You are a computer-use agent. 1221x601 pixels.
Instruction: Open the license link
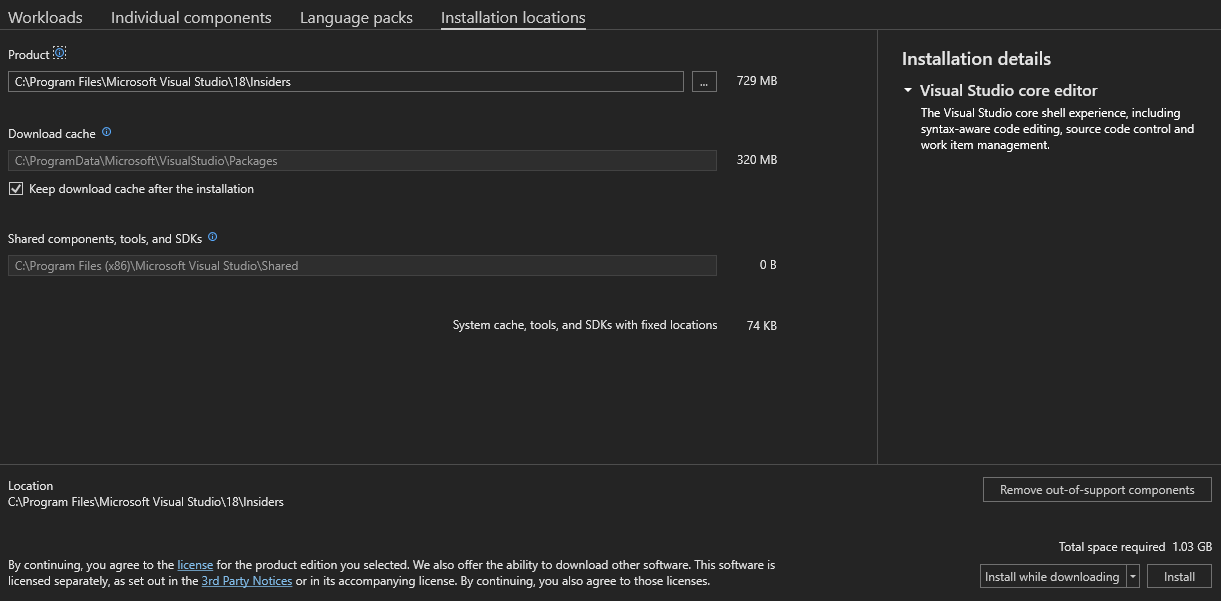coord(195,564)
